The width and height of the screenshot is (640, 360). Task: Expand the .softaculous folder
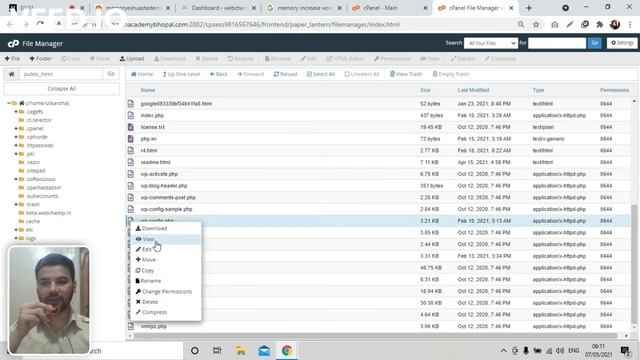click(x=16, y=179)
